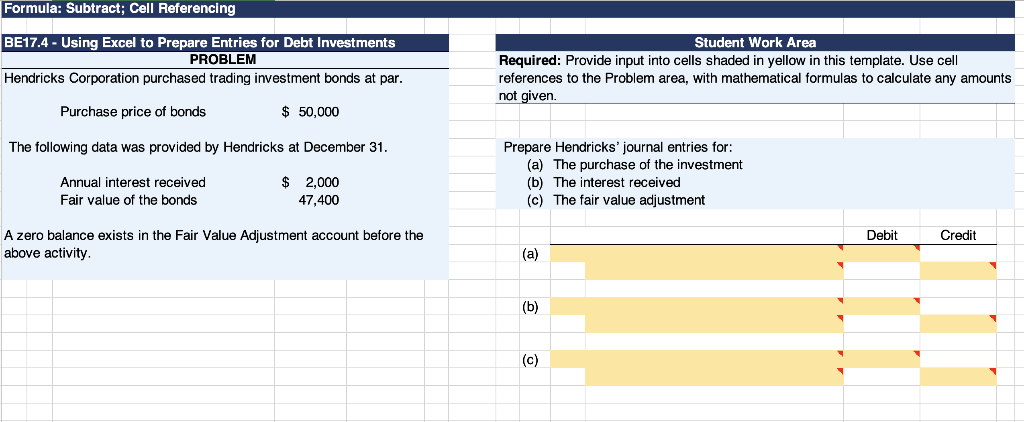Click the Debit column header
Screen dimensions: 1024x422
point(882,235)
